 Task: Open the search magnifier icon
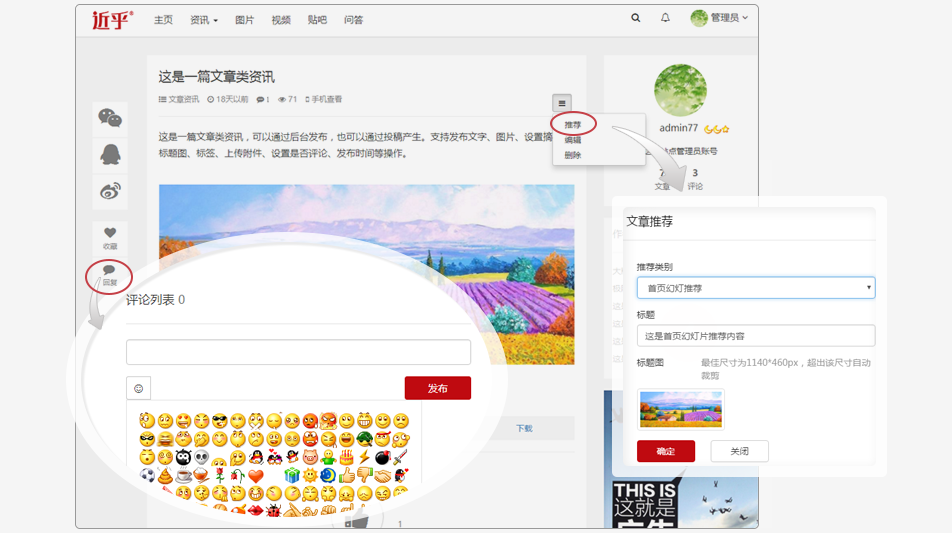(x=636, y=18)
